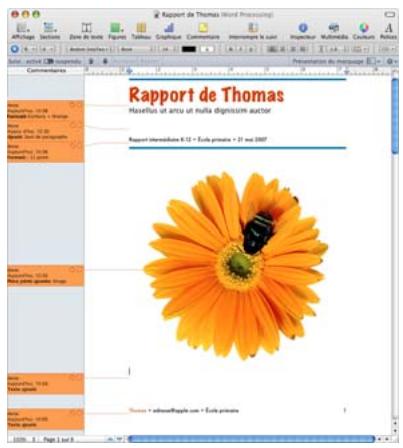Reject change in Remplacé comment bubble
This screenshot has height=448, width=403.
(x=78, y=105)
